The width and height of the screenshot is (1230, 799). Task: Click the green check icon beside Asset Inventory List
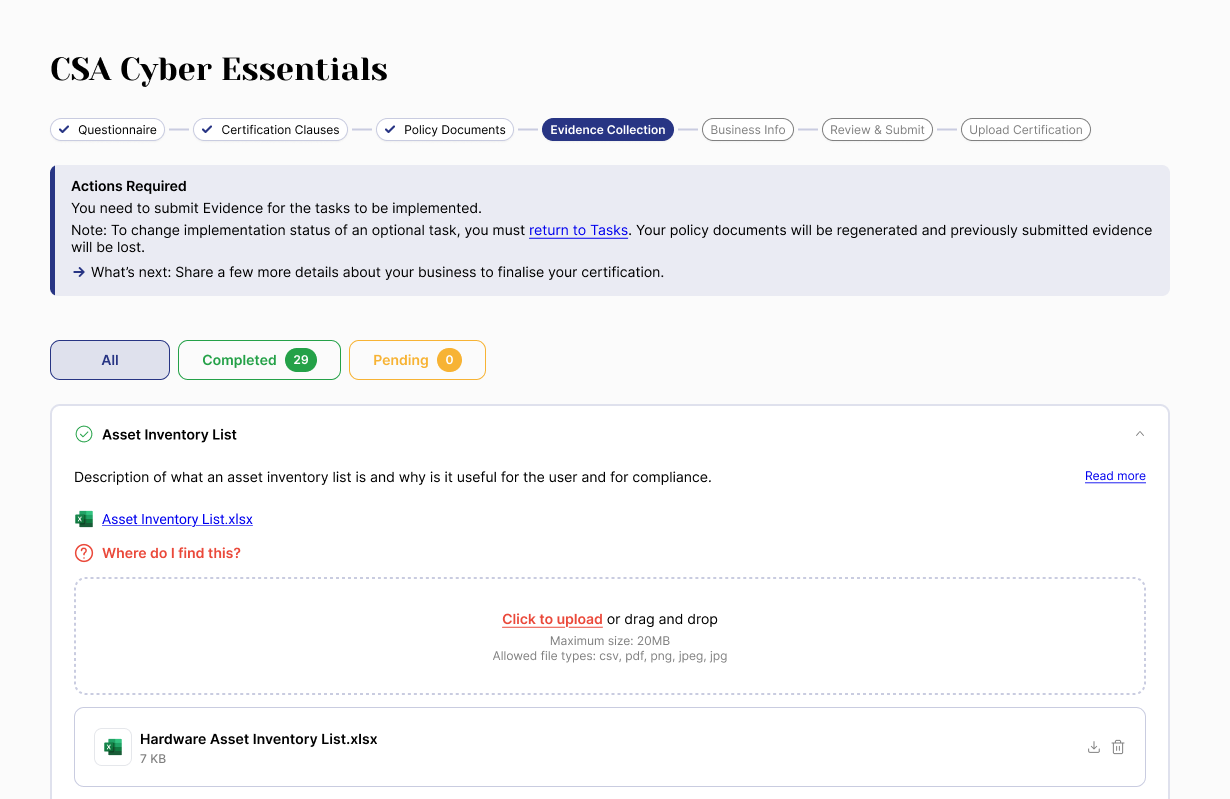[x=84, y=434]
